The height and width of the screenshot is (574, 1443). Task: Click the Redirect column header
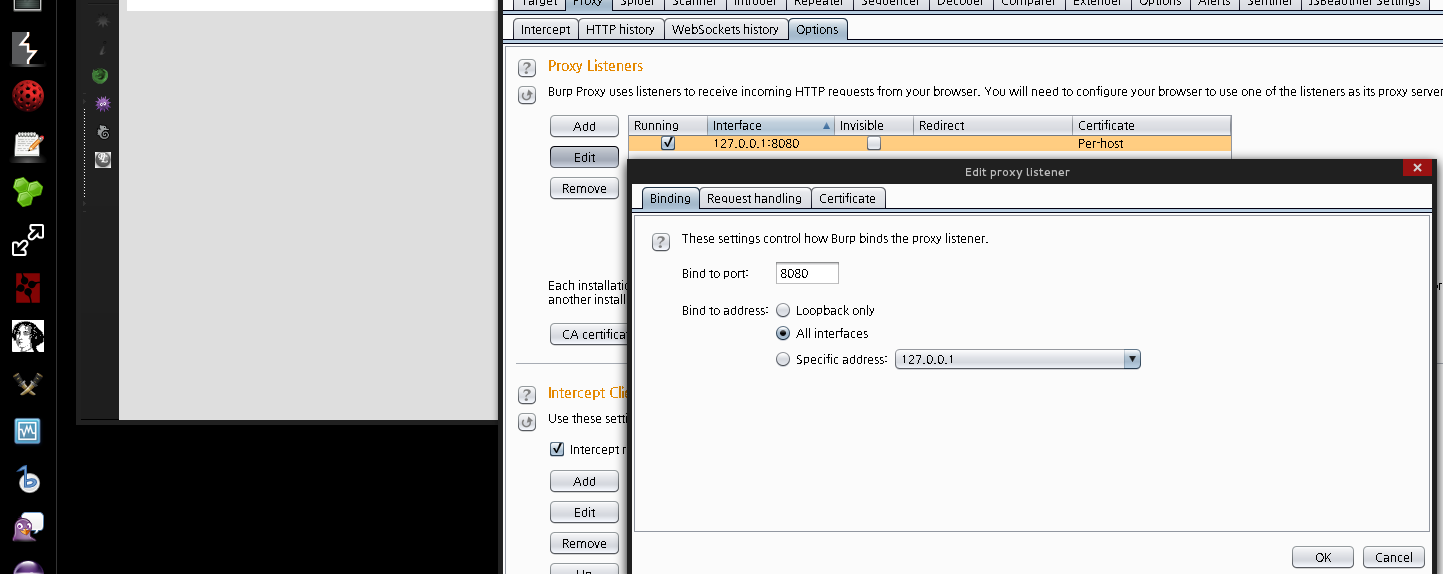click(x=993, y=126)
